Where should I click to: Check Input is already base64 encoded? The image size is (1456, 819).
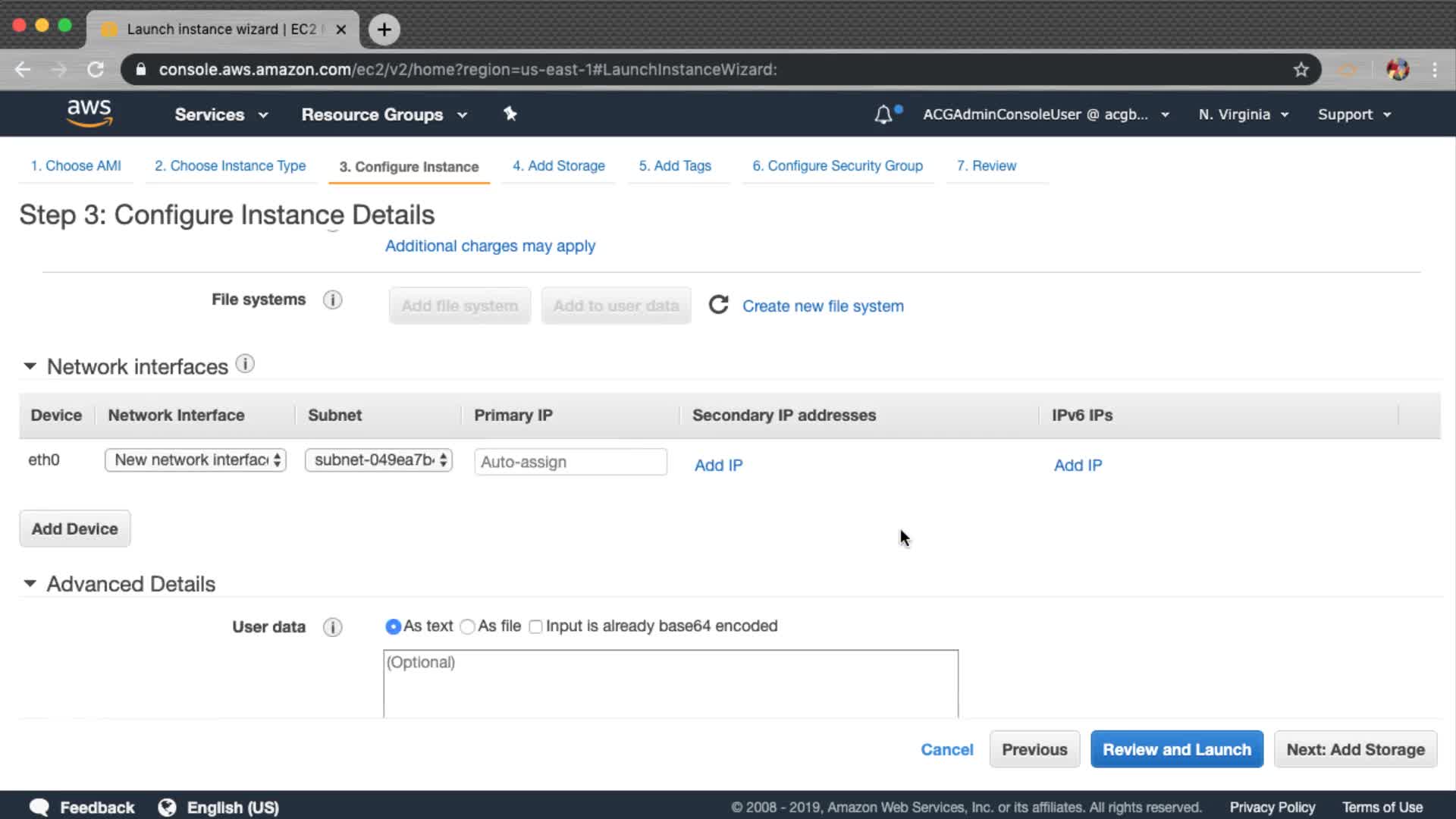click(535, 626)
